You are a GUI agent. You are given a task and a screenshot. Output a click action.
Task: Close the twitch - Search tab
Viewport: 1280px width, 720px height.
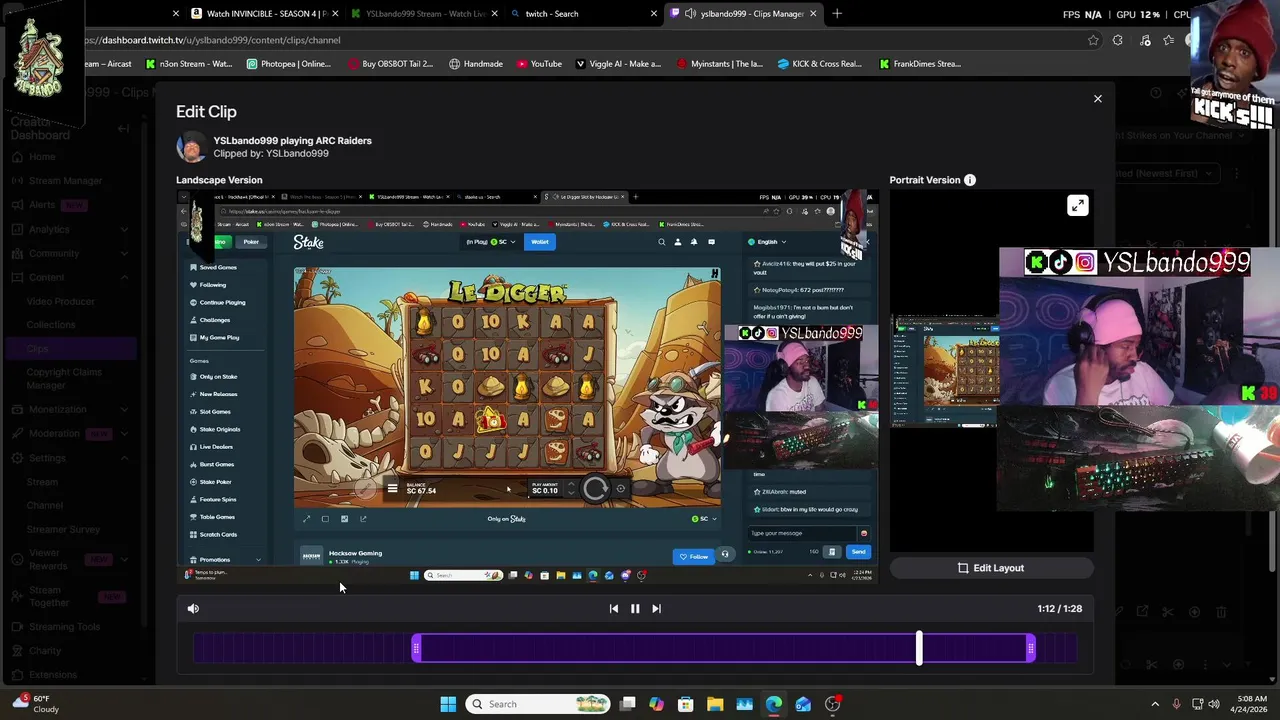pos(653,14)
